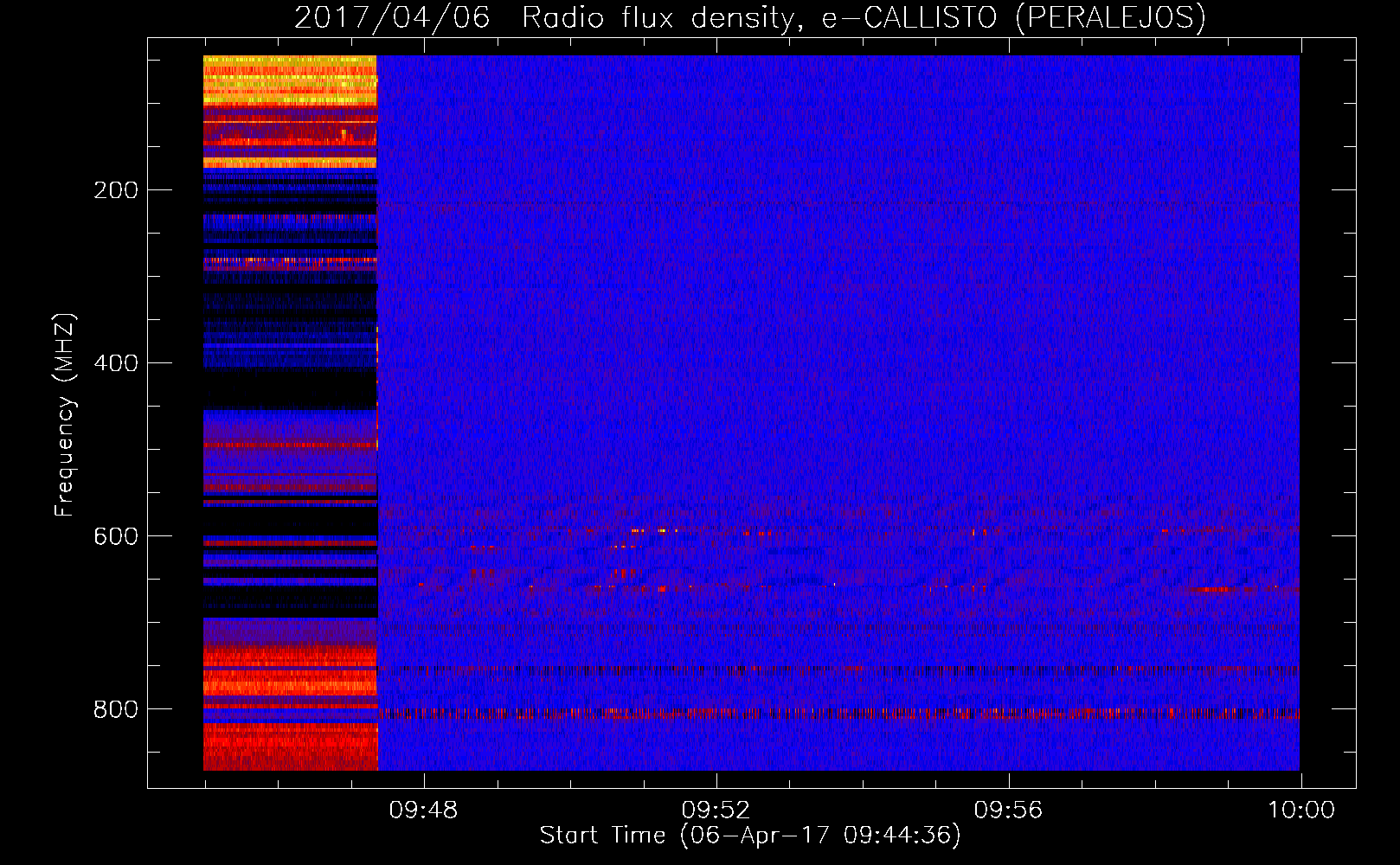Click the 09:56 time tick label
This screenshot has height=865, width=1400.
click(x=1008, y=811)
